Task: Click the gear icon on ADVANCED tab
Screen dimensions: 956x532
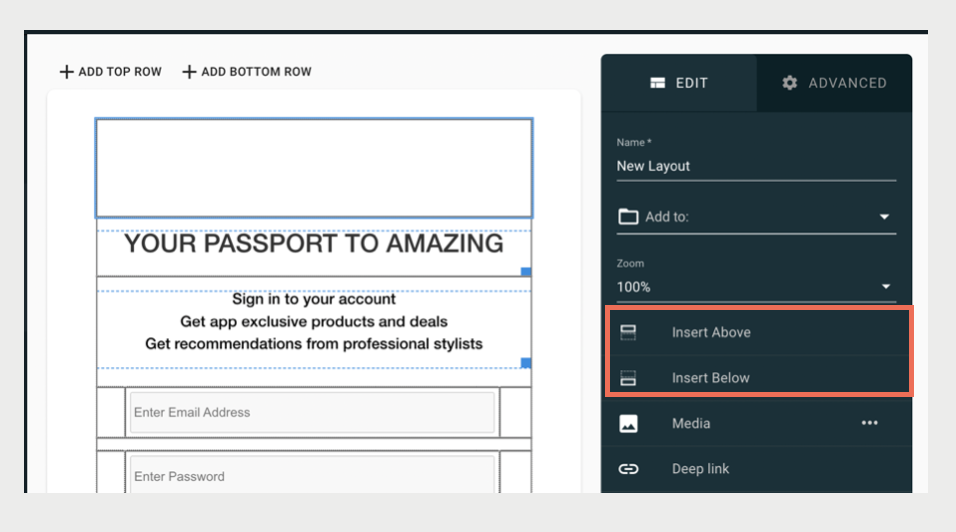Action: (x=790, y=83)
